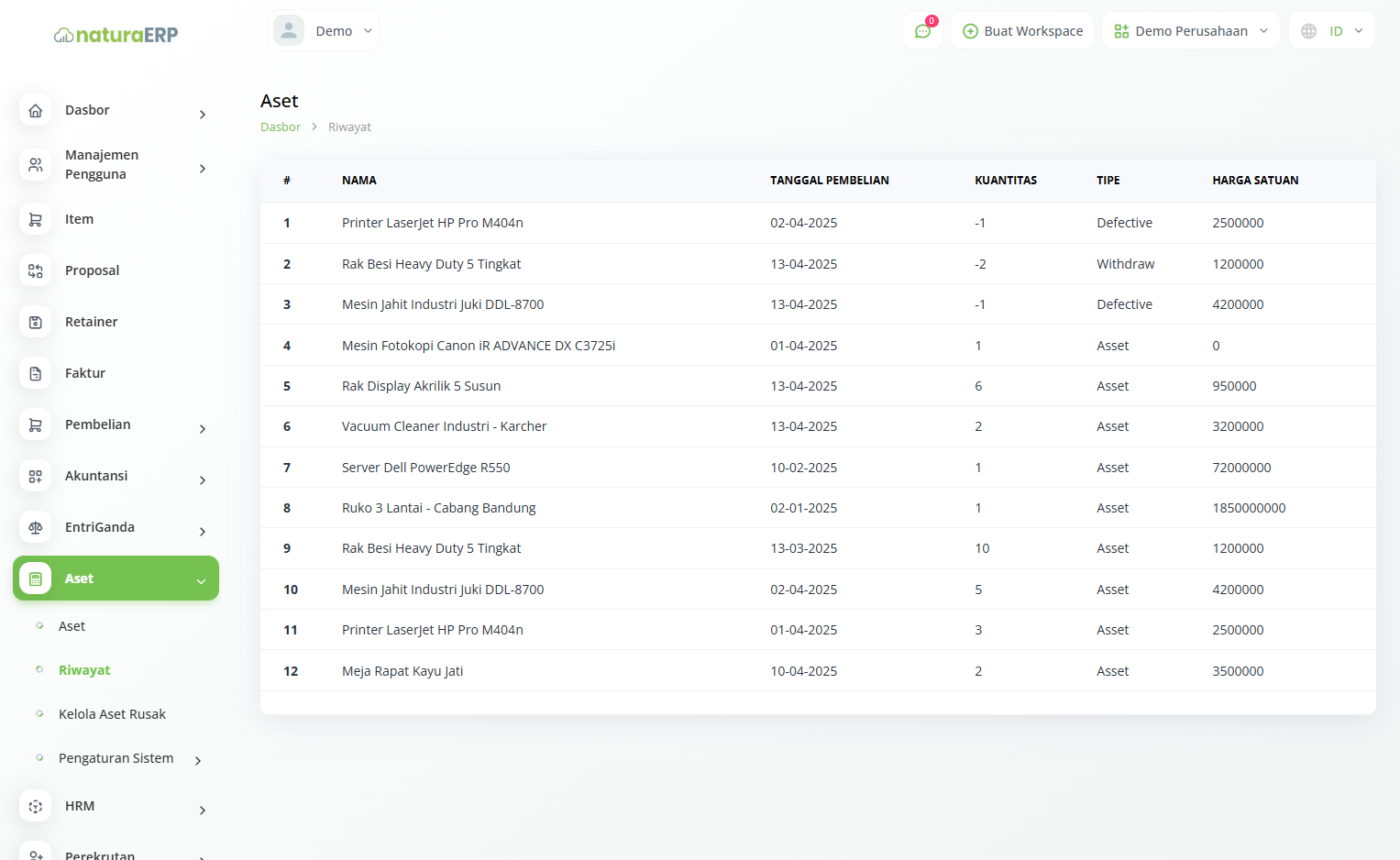1400x860 pixels.
Task: Open the Proposal menu entry
Action: pyautogui.click(x=92, y=270)
